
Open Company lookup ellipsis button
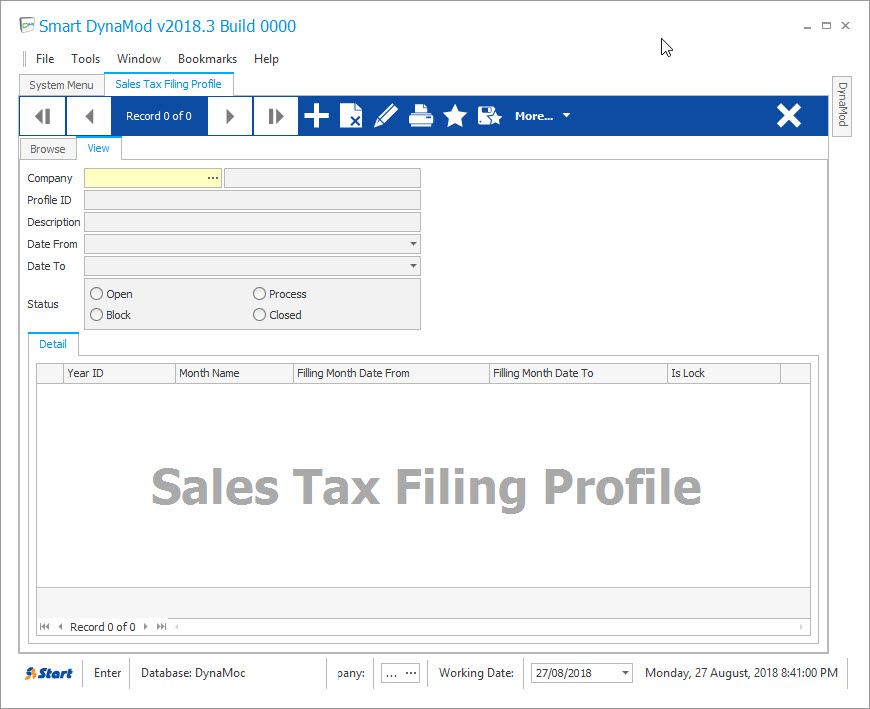[213, 178]
